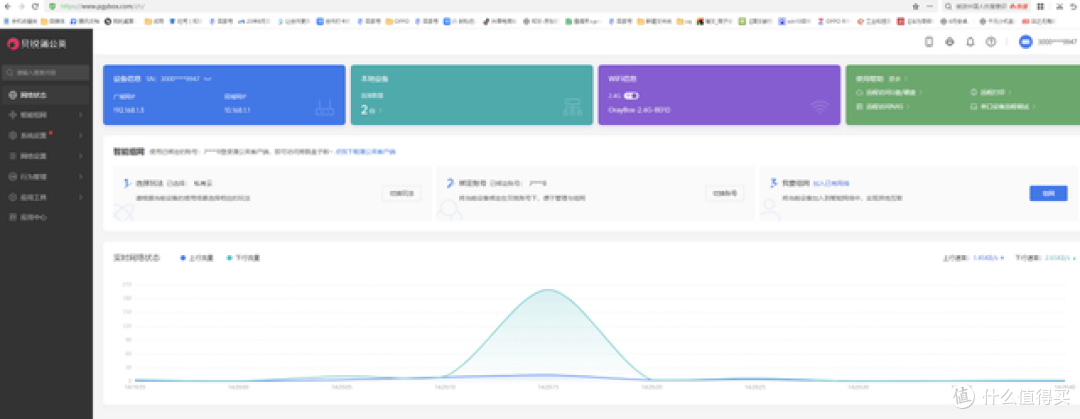Click the circular help icon in header
1080x419 pixels.
(x=990, y=42)
